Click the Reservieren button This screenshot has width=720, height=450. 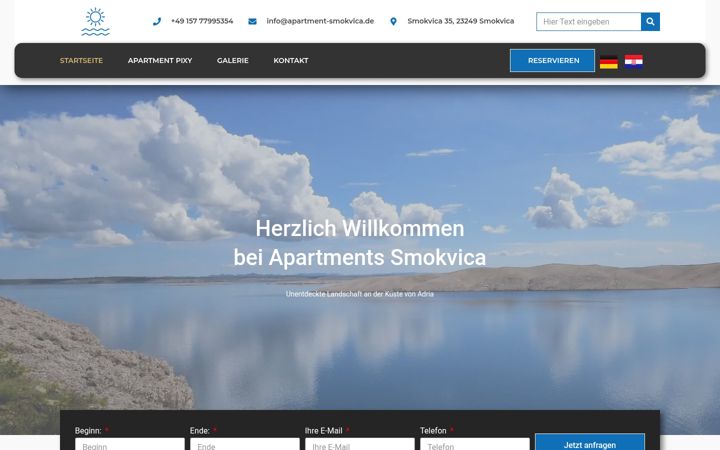tap(552, 61)
